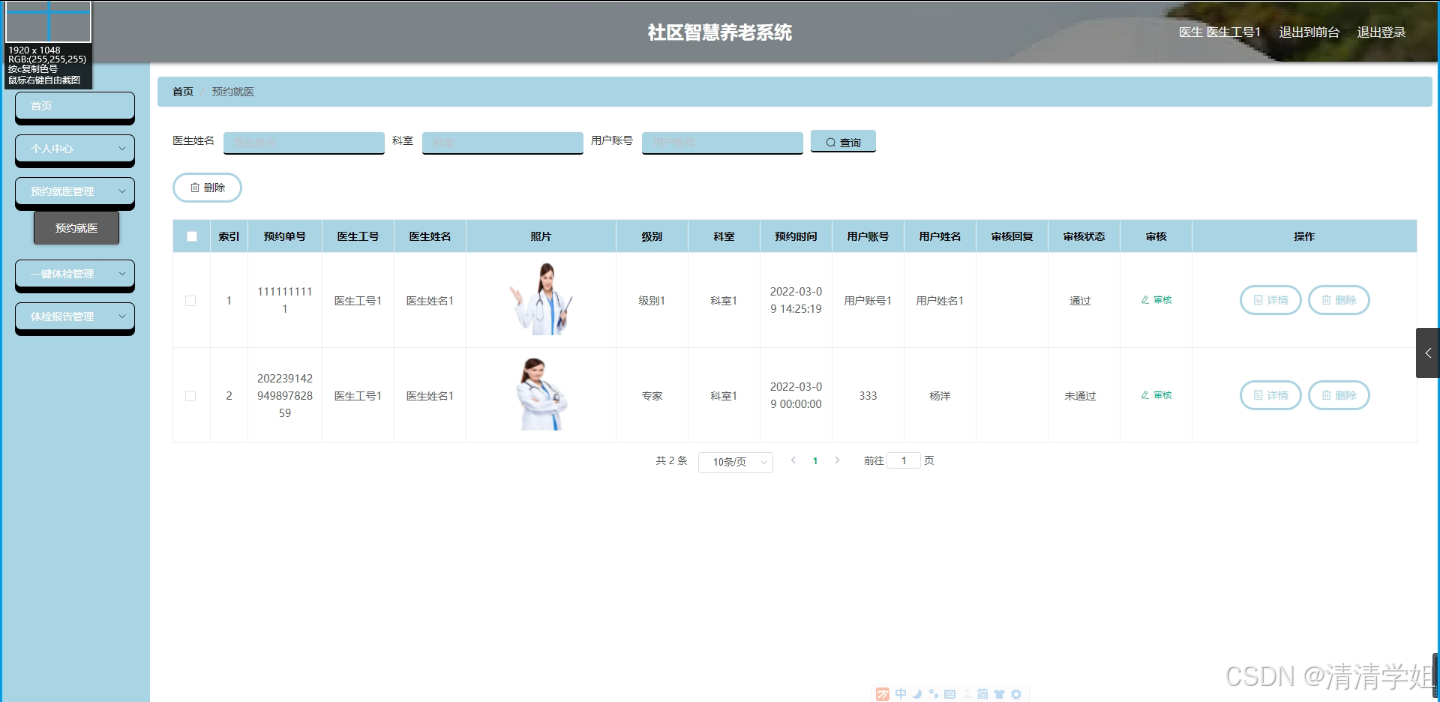1440x702 pixels.
Task: Focus the 科室 search field
Action: (x=503, y=143)
